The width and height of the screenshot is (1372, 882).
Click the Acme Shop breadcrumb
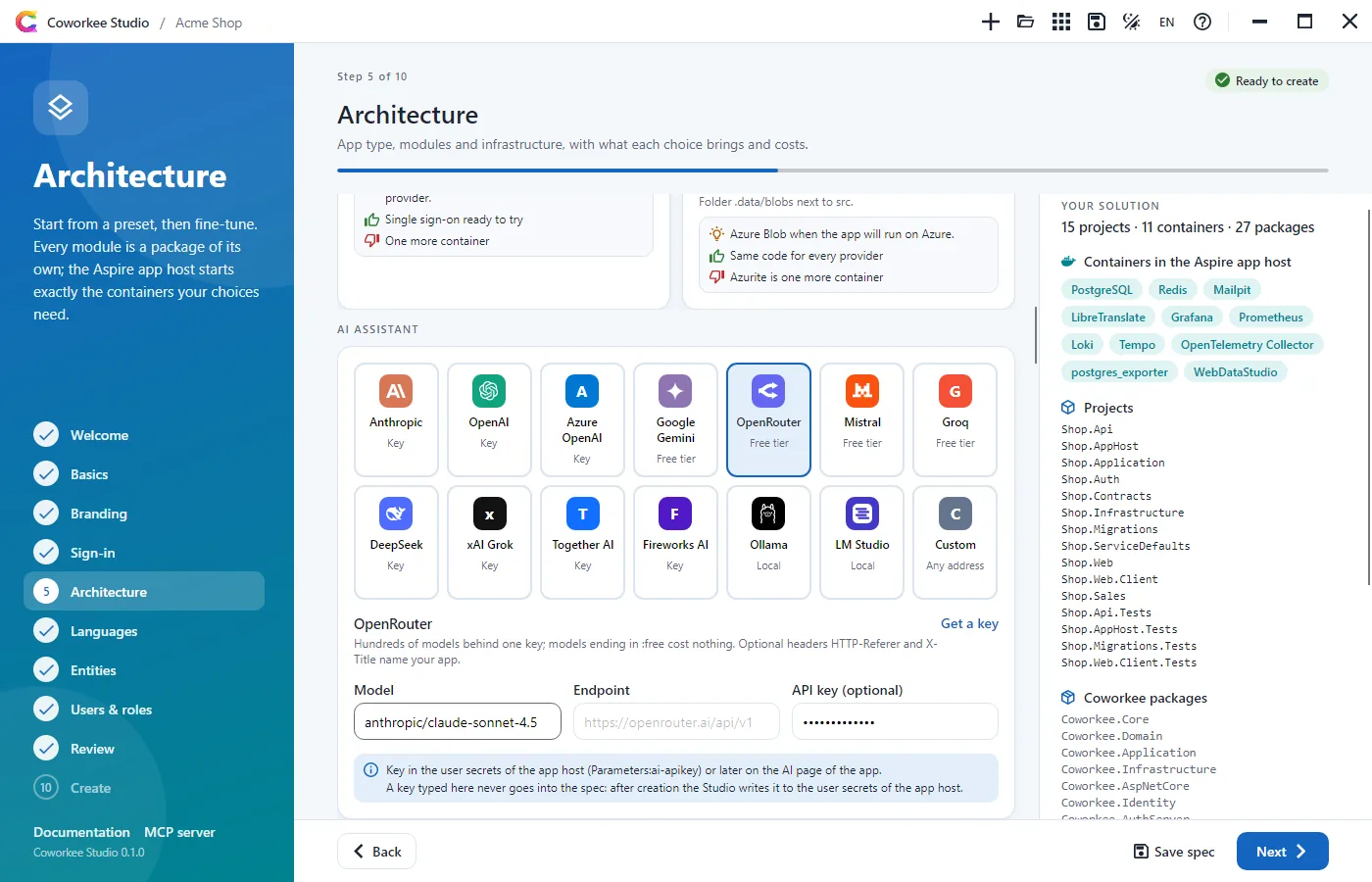[209, 23]
